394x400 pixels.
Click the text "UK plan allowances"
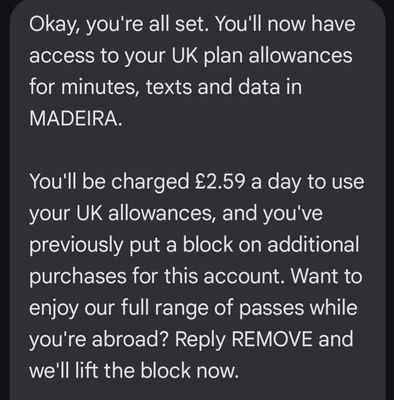262,55
